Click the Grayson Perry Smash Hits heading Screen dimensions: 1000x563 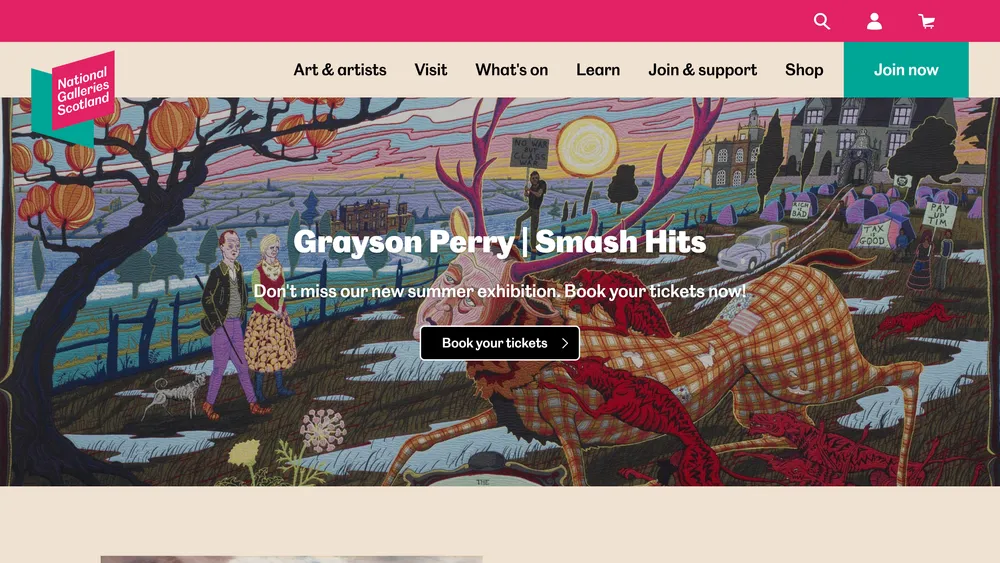click(x=500, y=242)
